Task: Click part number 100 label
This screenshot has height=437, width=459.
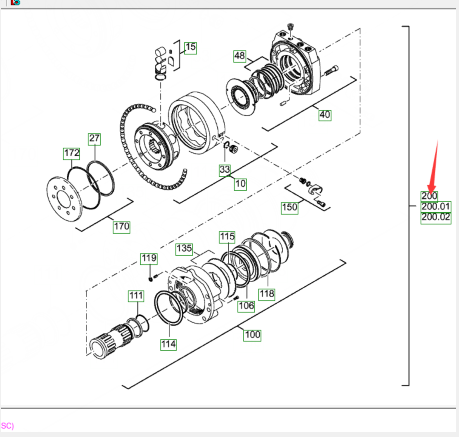Action: [x=252, y=335]
